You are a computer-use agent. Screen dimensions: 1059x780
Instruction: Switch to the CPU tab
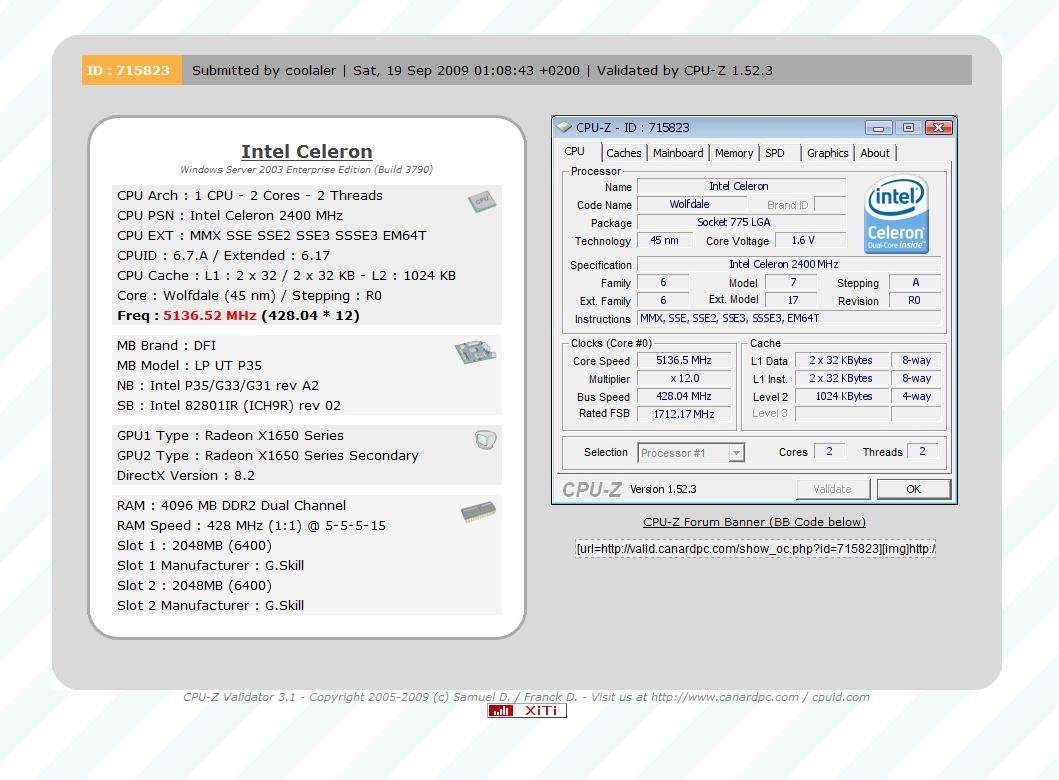[x=575, y=152]
